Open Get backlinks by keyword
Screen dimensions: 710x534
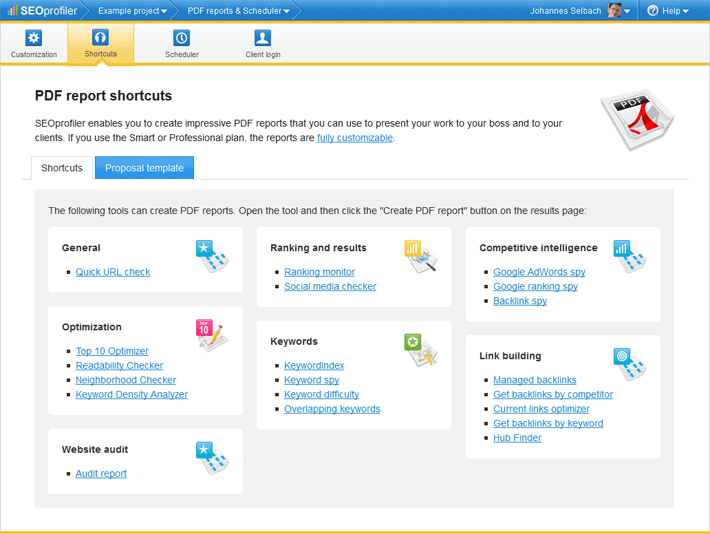click(548, 423)
